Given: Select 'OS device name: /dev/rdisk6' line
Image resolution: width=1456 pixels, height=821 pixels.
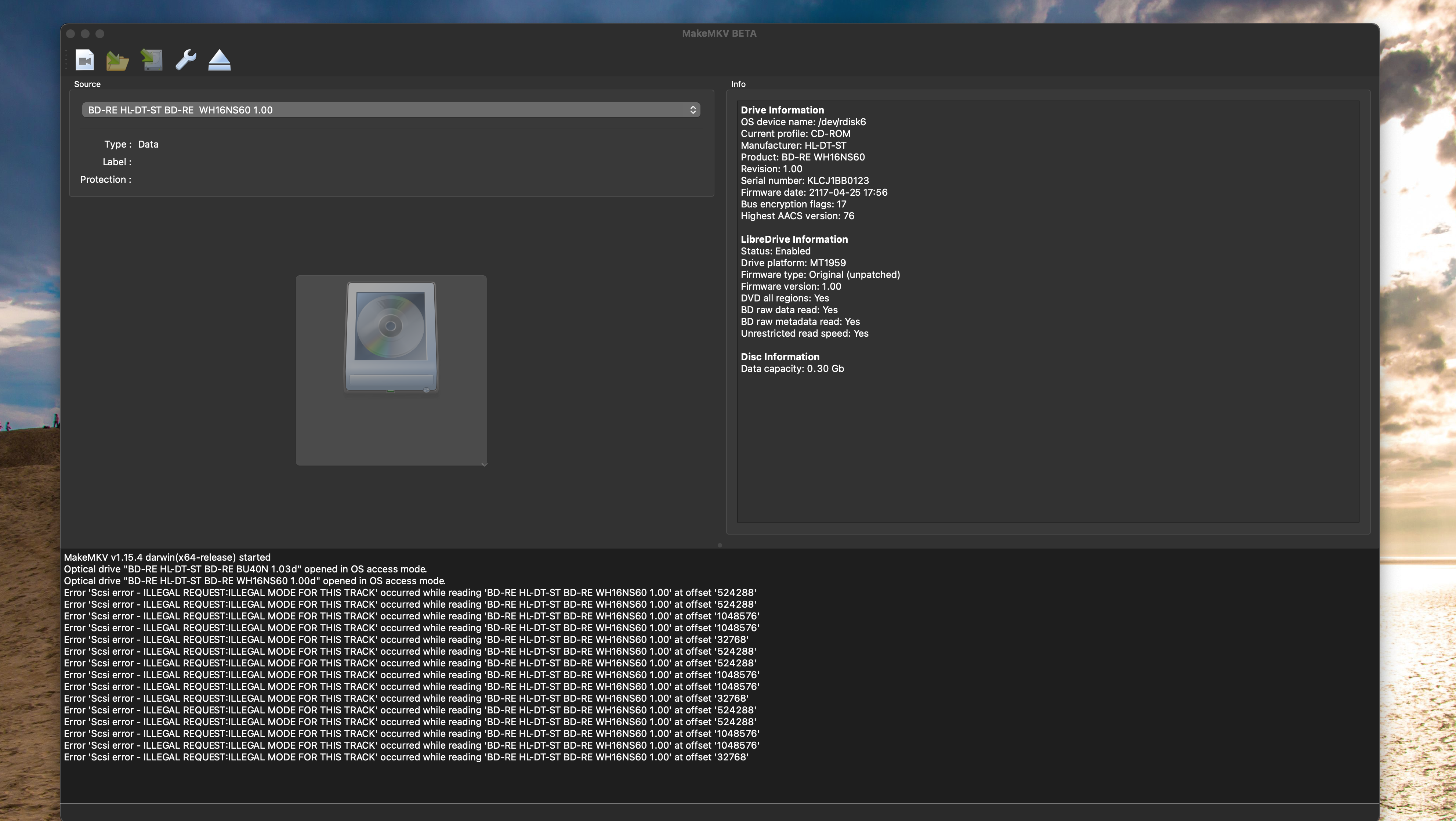Looking at the screenshot, I should 803,122.
